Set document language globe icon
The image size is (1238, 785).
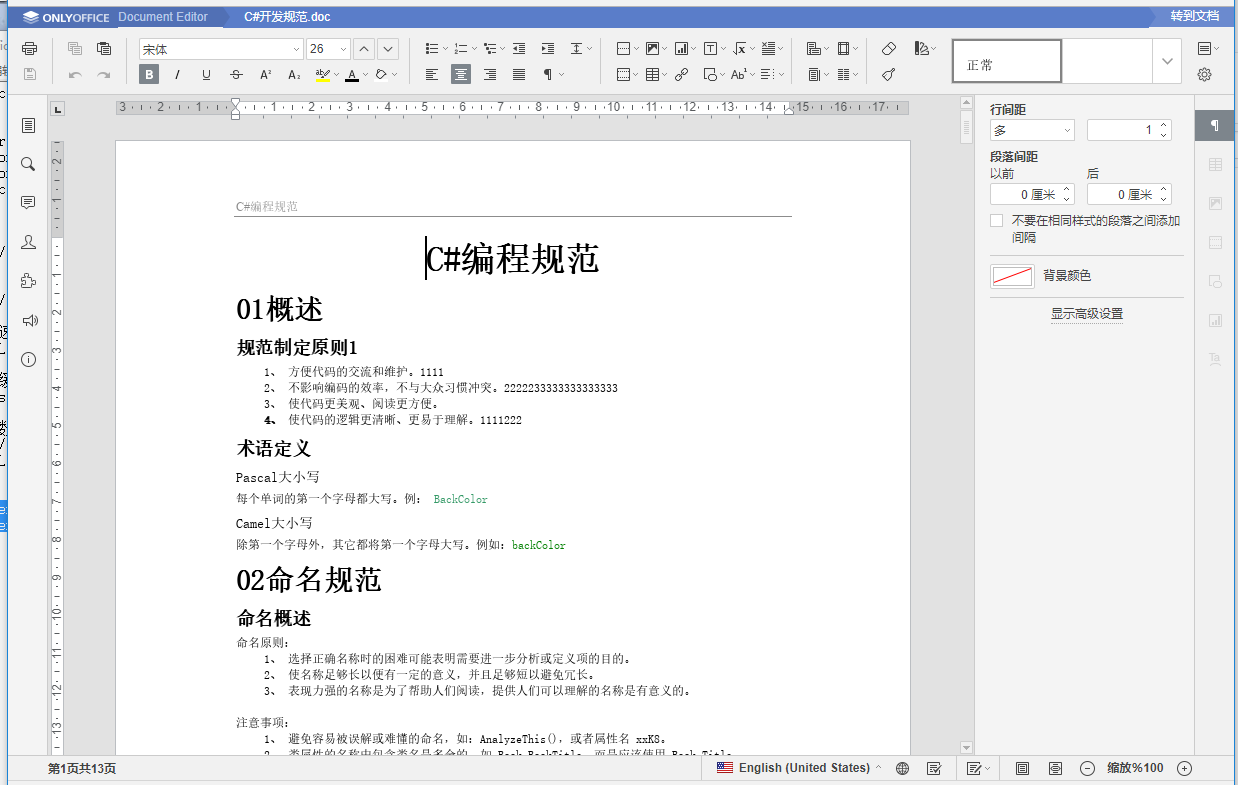pos(902,768)
